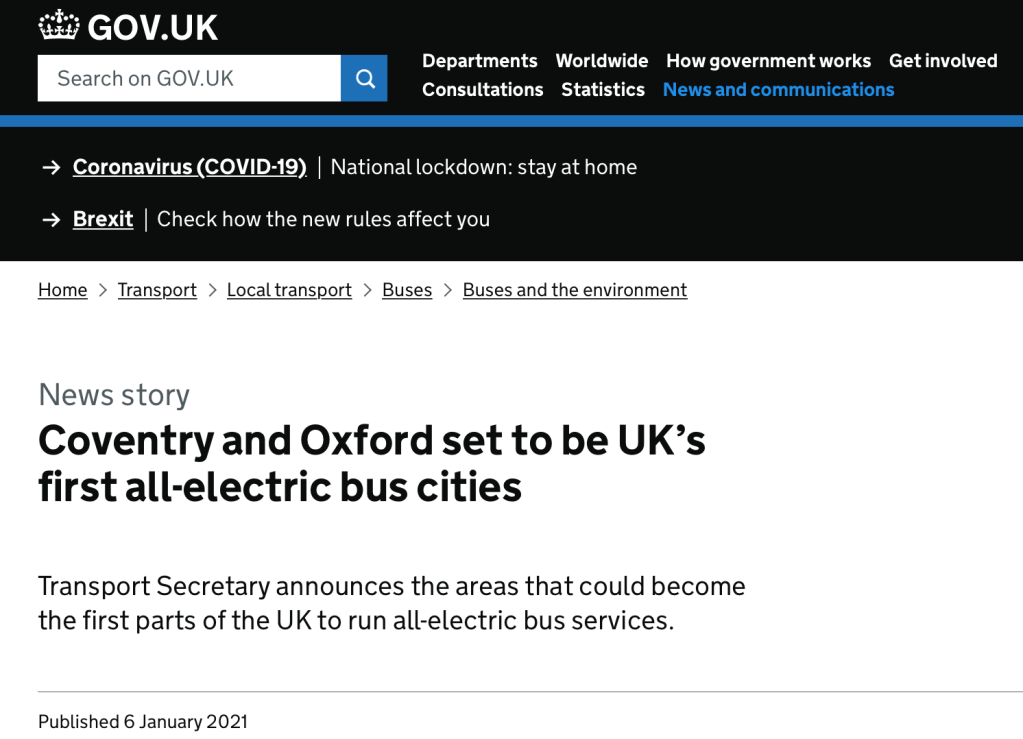Click the GOV.UK crown logo
Screen dimensions: 1023x739
(59, 25)
